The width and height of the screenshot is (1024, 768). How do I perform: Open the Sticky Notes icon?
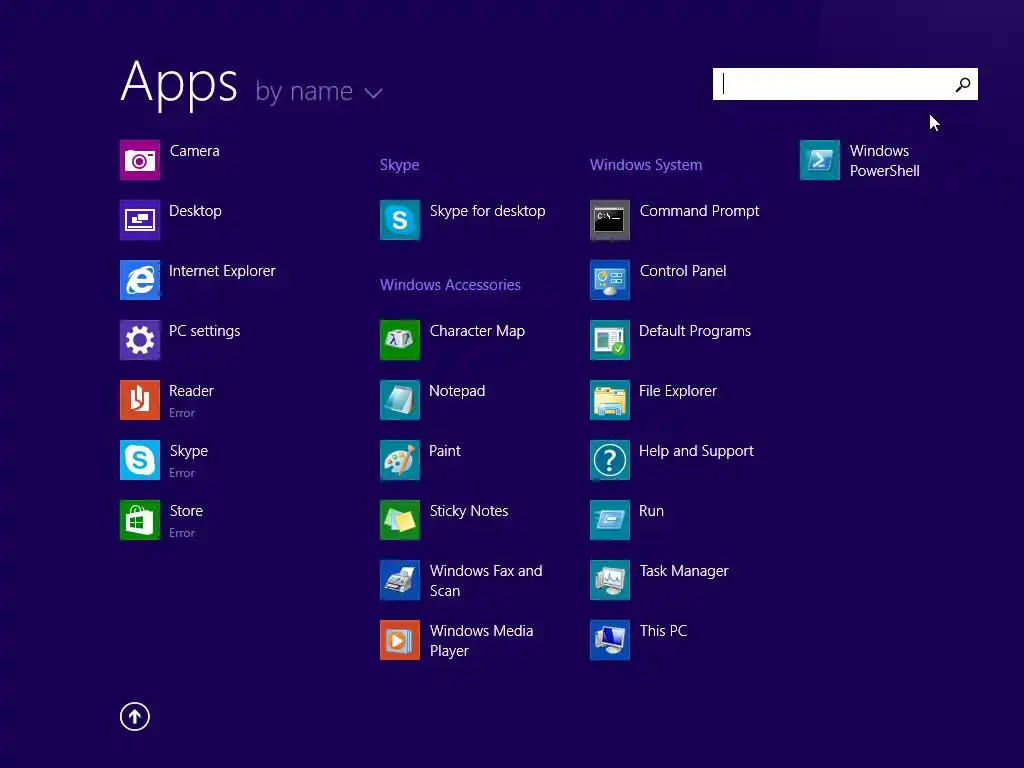tap(400, 520)
